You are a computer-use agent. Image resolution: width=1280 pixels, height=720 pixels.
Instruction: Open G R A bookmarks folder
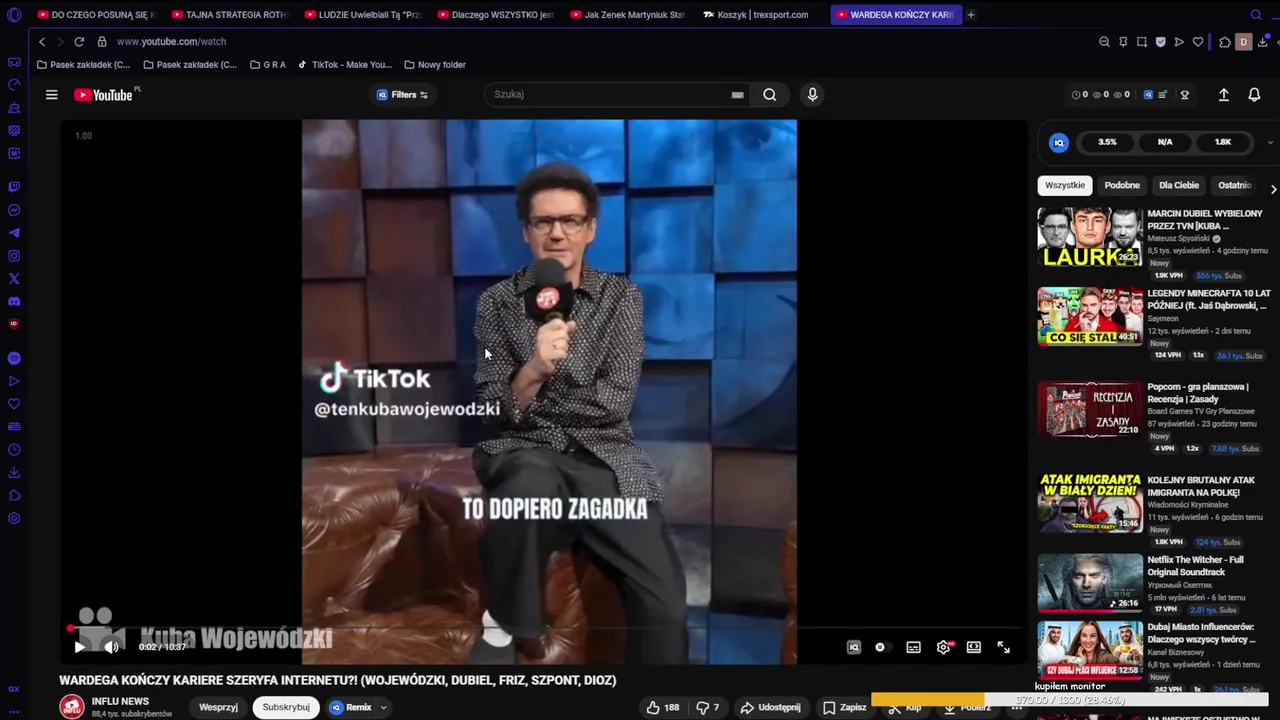tap(268, 65)
